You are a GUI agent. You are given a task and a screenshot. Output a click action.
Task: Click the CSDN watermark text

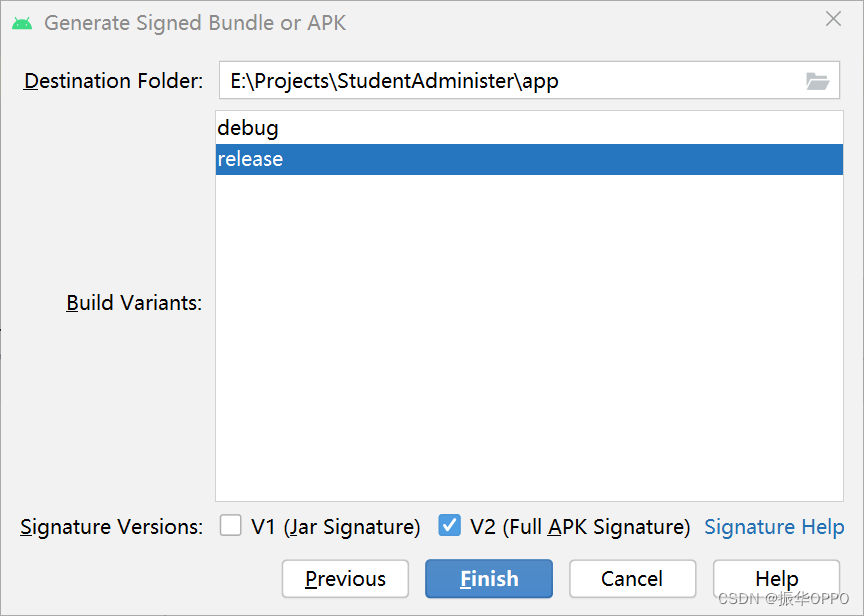click(786, 598)
